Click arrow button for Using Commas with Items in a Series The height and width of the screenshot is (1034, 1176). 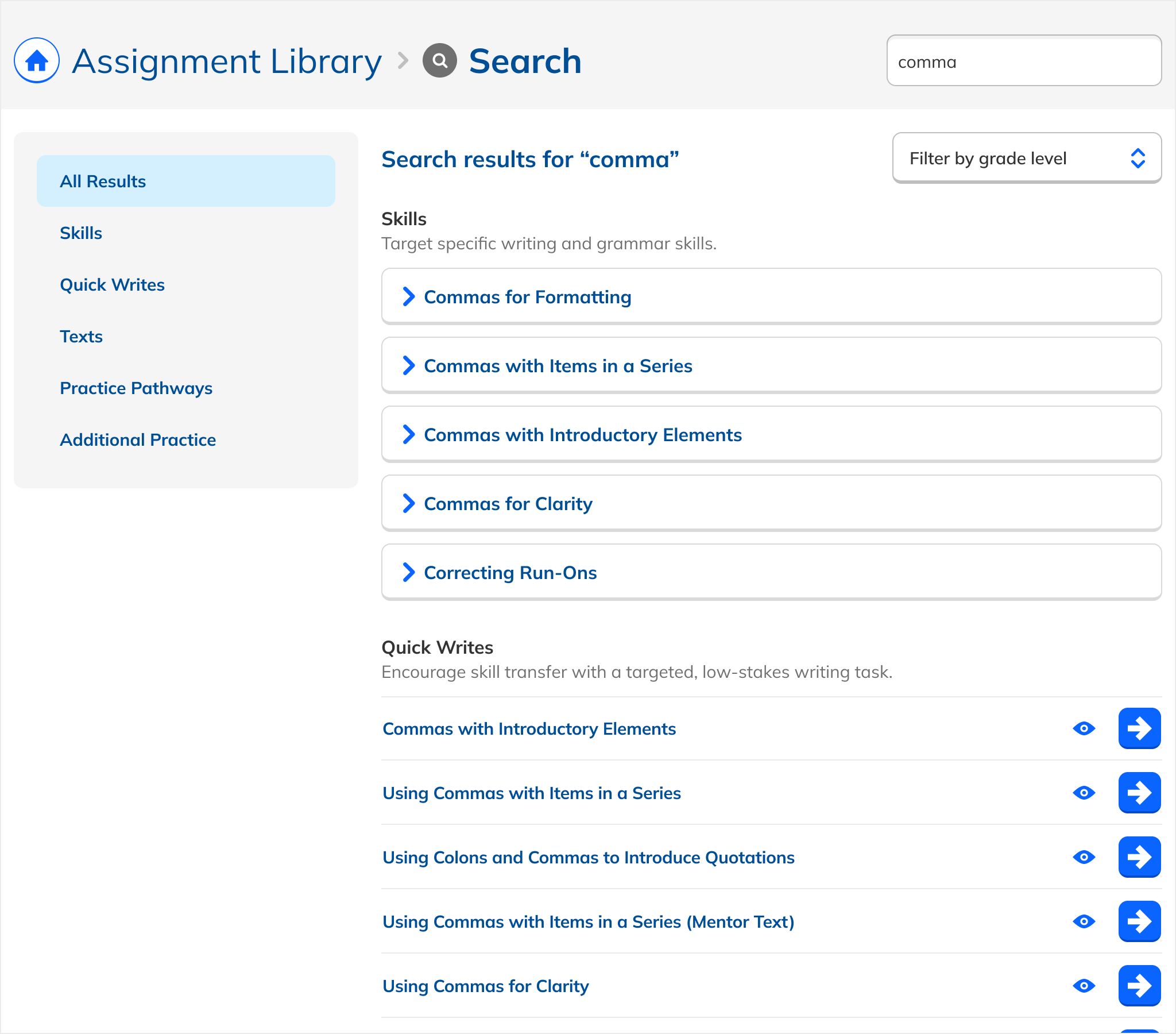pyautogui.click(x=1139, y=793)
